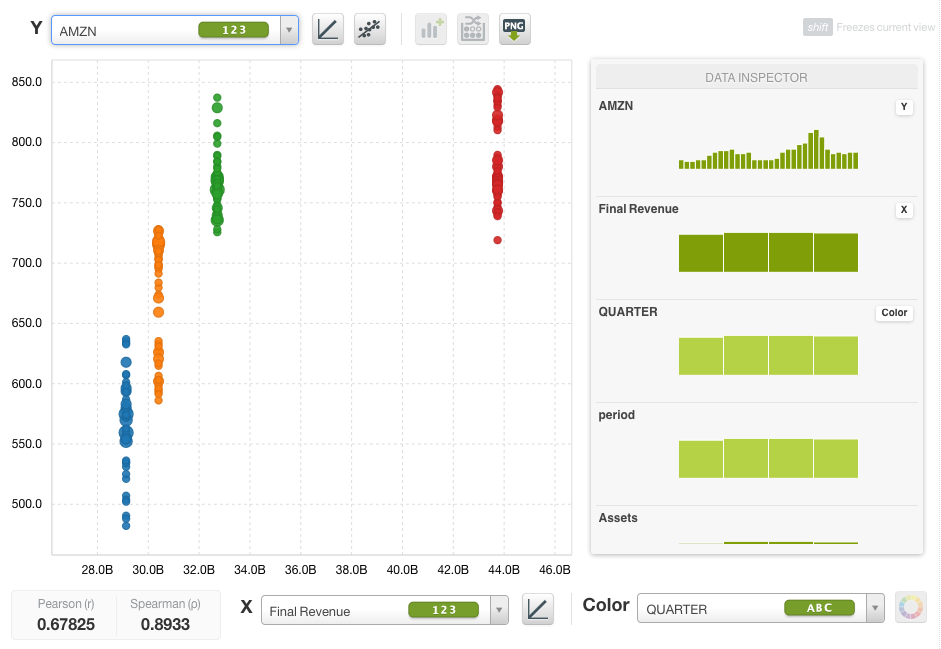The height and width of the screenshot is (649, 941).
Task: Toggle the X badge for Final Revenue
Action: click(904, 210)
